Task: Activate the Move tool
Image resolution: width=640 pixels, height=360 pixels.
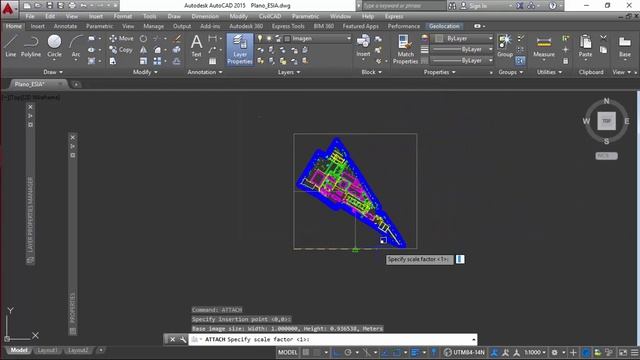Action: [121, 38]
